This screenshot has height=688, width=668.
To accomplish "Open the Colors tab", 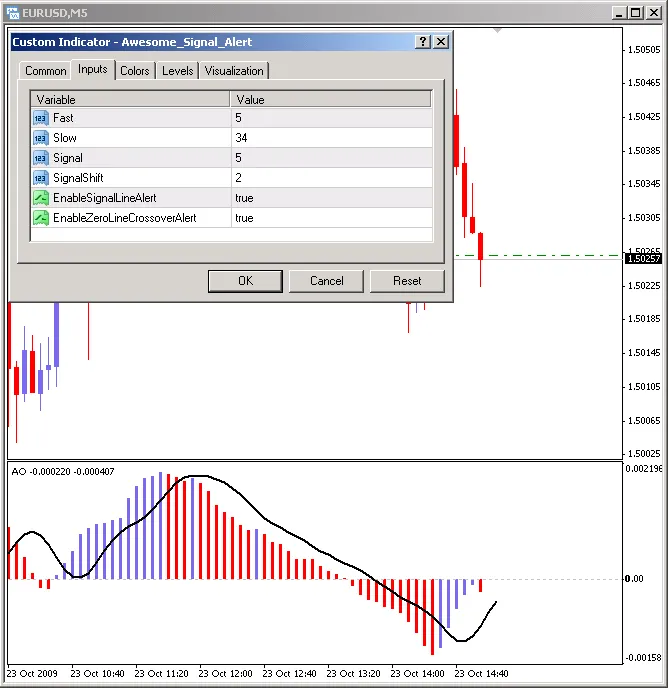I will pyautogui.click(x=134, y=71).
